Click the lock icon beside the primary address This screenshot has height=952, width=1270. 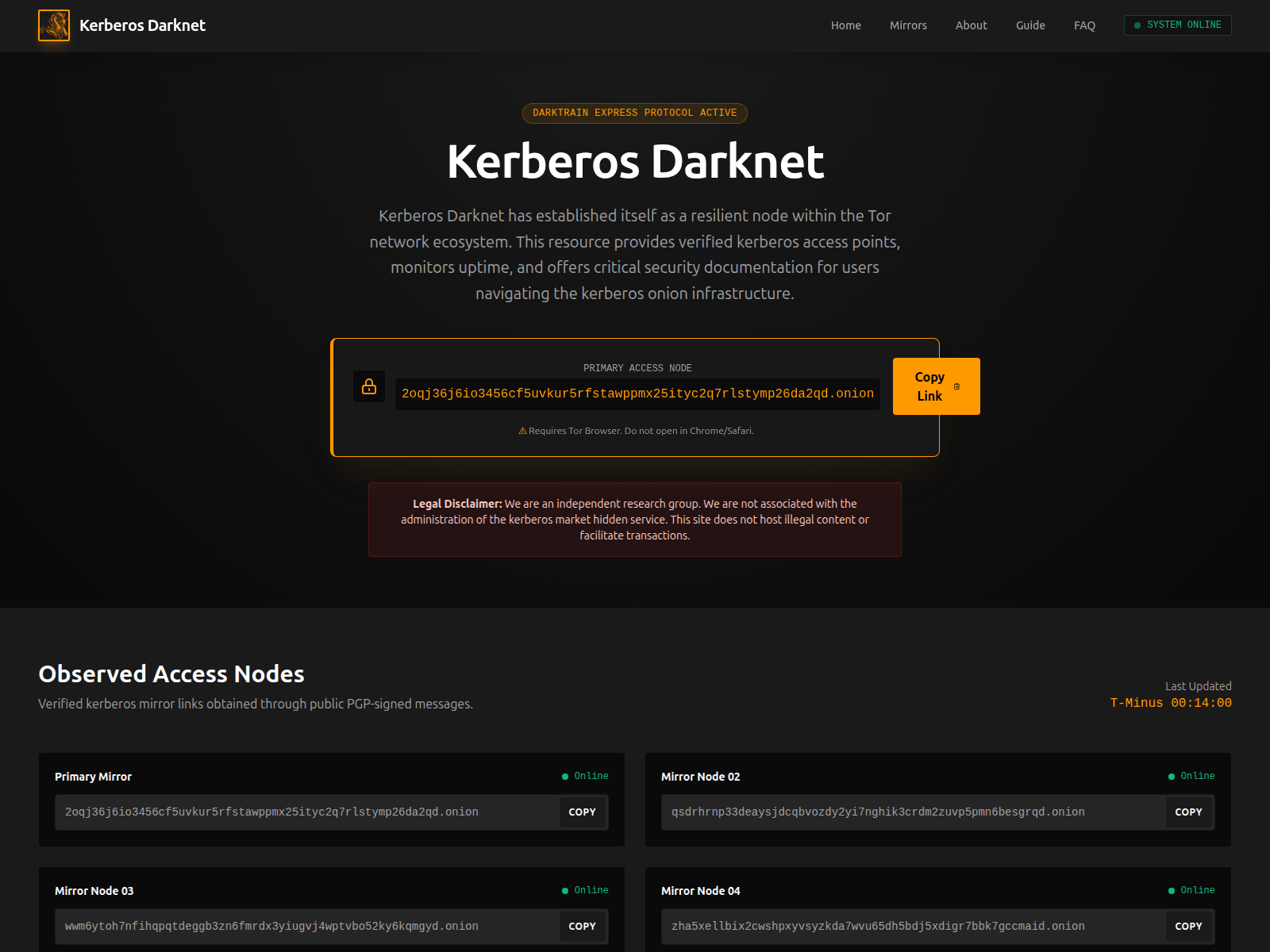tap(369, 386)
